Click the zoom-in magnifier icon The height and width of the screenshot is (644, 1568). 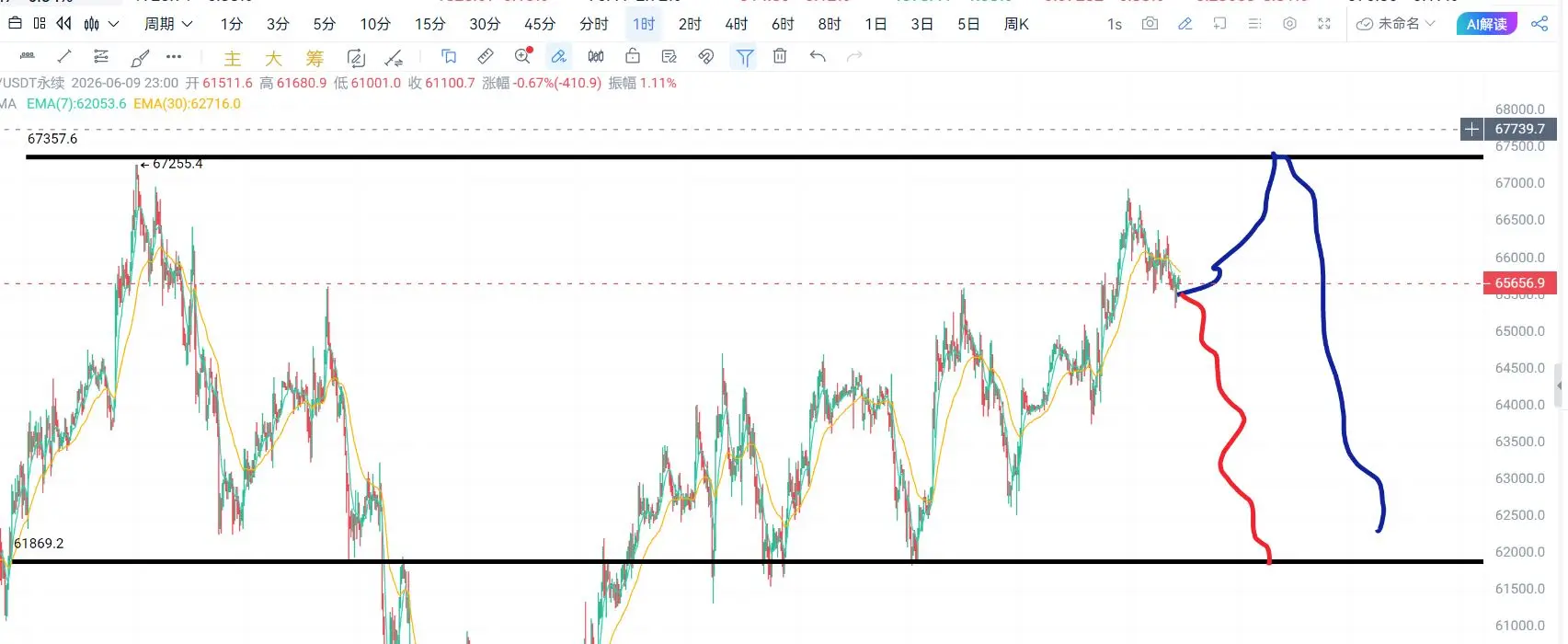click(523, 55)
